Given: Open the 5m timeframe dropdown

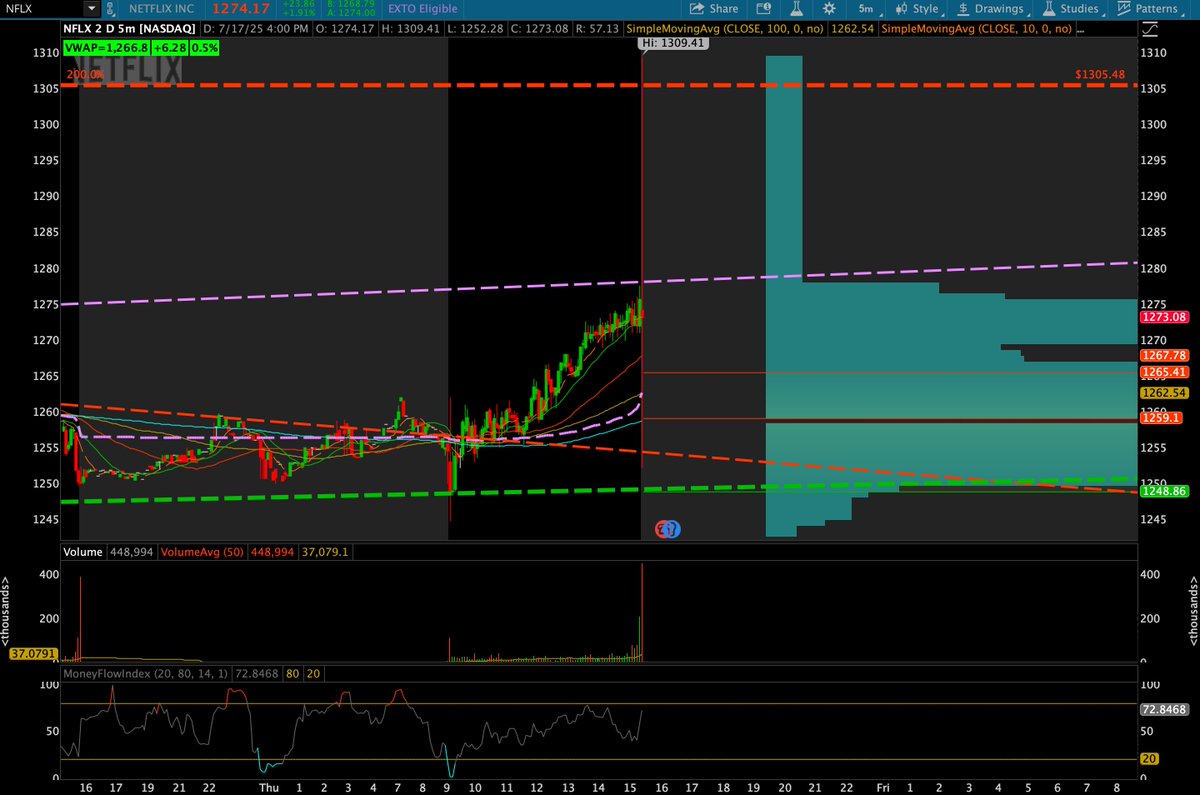Looking at the screenshot, I should (869, 8).
